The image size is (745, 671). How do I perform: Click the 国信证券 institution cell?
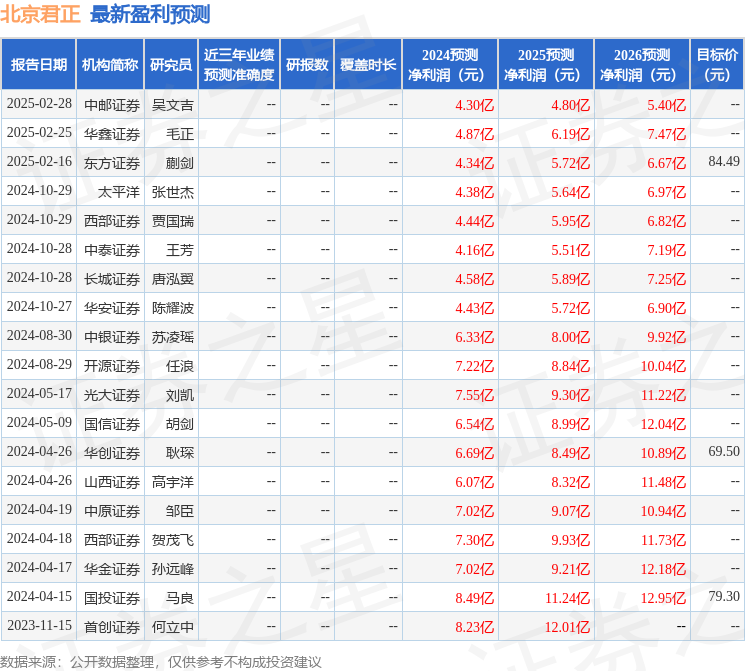[x=112, y=424]
